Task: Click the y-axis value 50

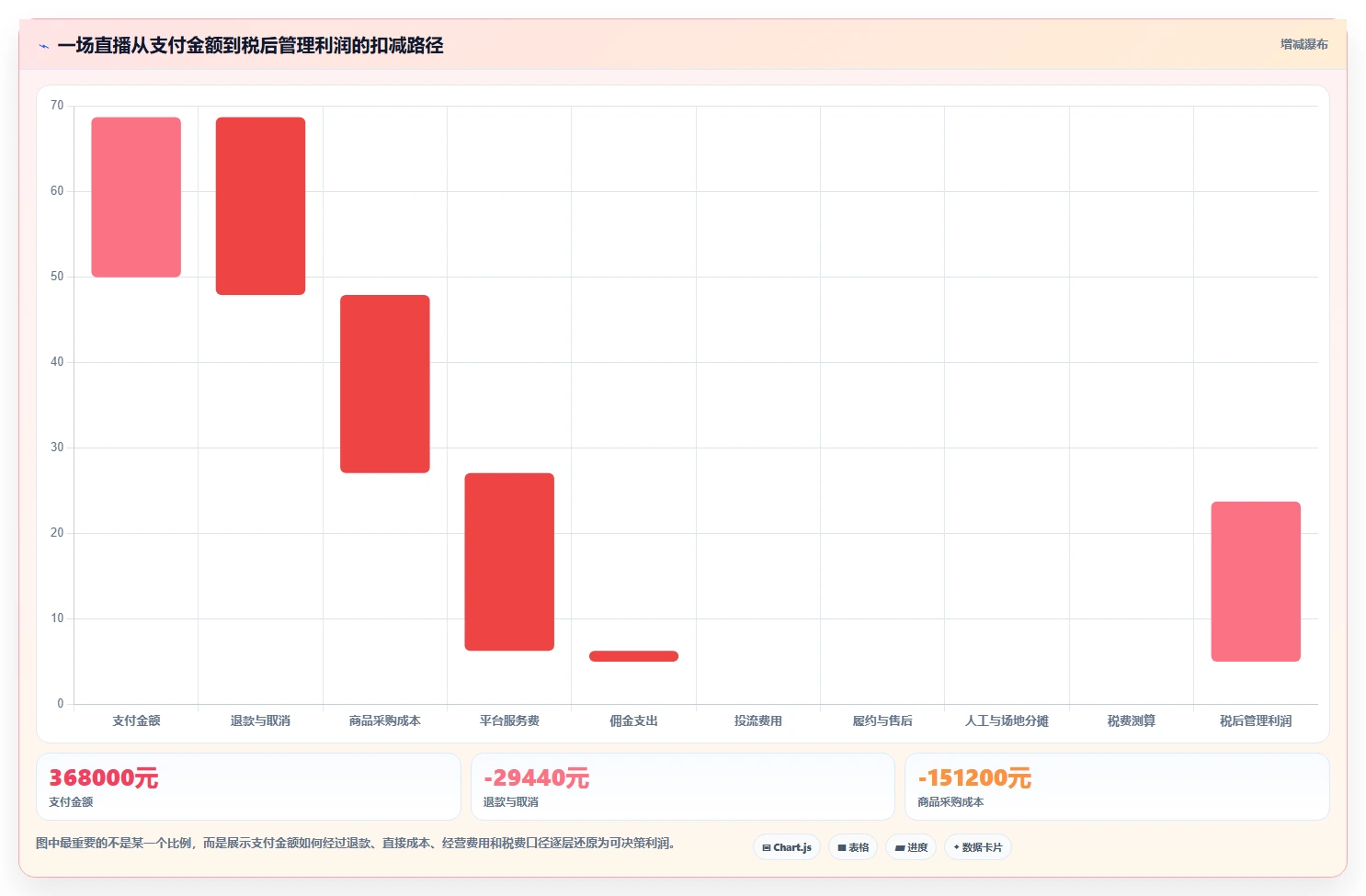Action: coord(57,277)
